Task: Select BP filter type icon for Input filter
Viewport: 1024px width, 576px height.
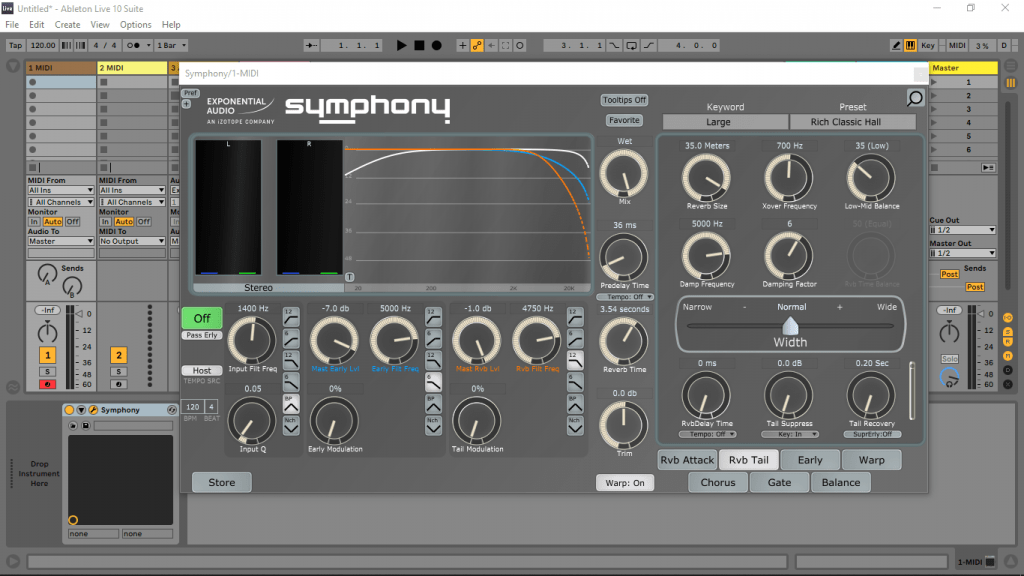Action: tap(291, 404)
